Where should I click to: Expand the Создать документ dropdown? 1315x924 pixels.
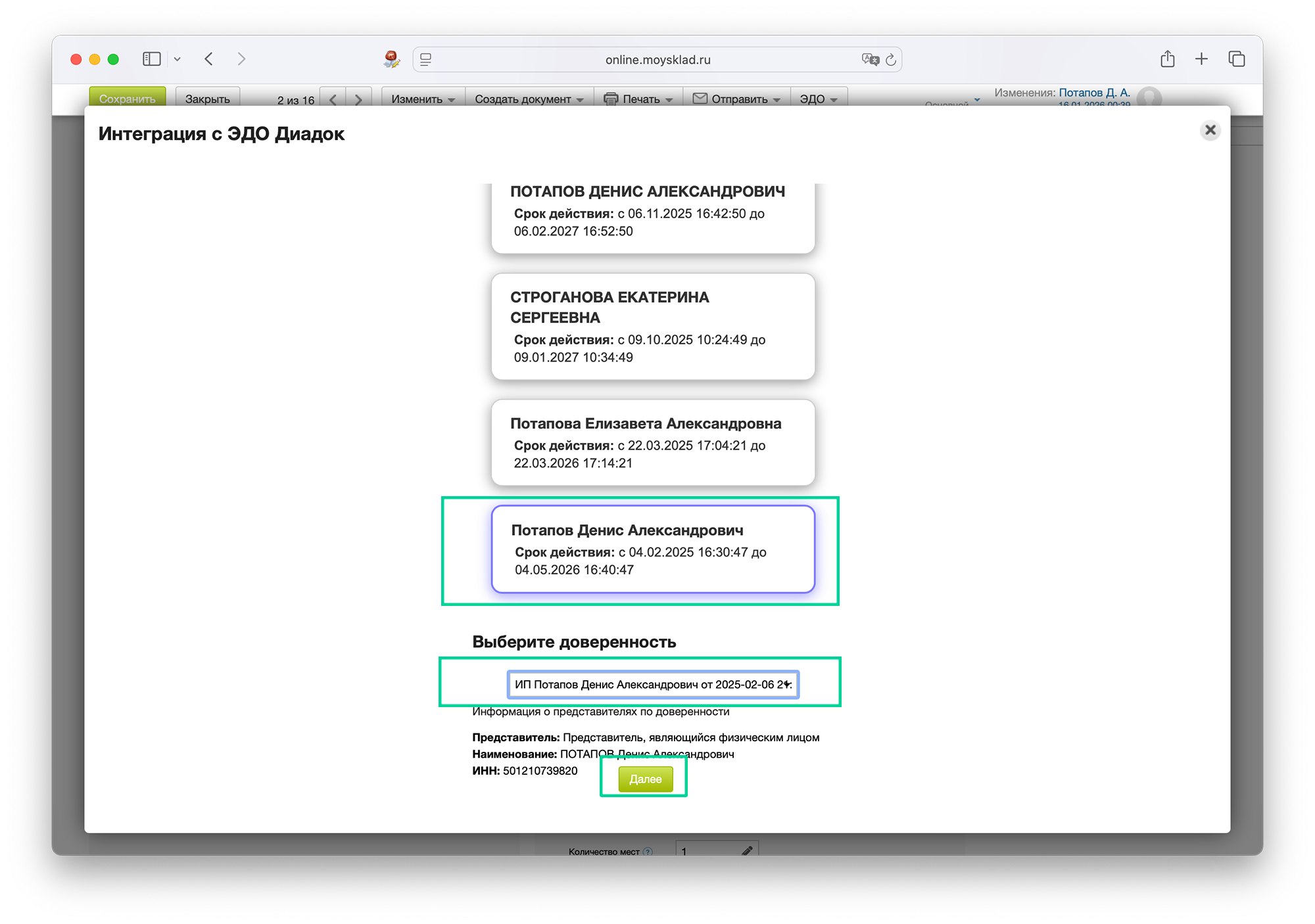(529, 99)
